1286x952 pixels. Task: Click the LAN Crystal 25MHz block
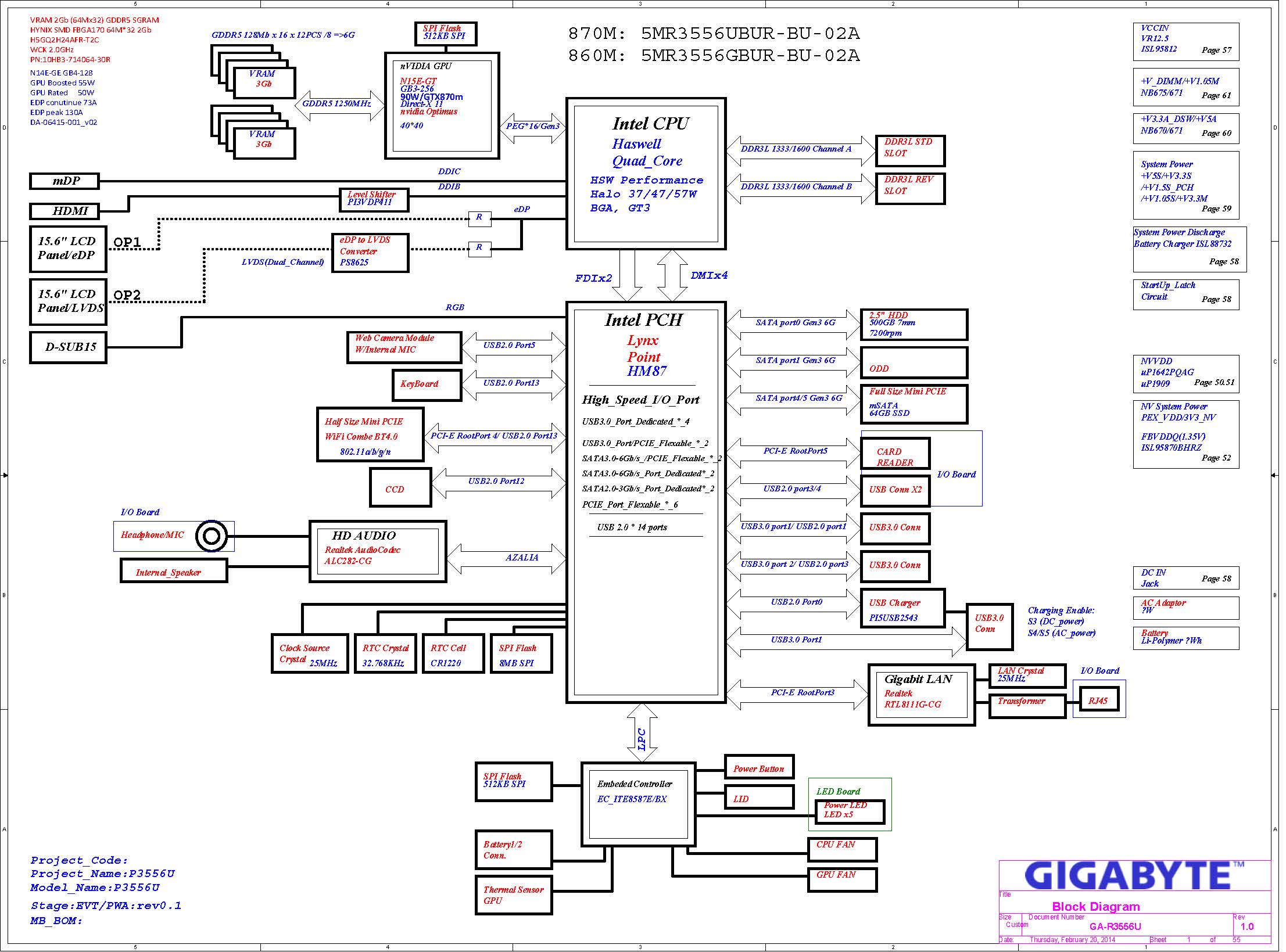1027,676
